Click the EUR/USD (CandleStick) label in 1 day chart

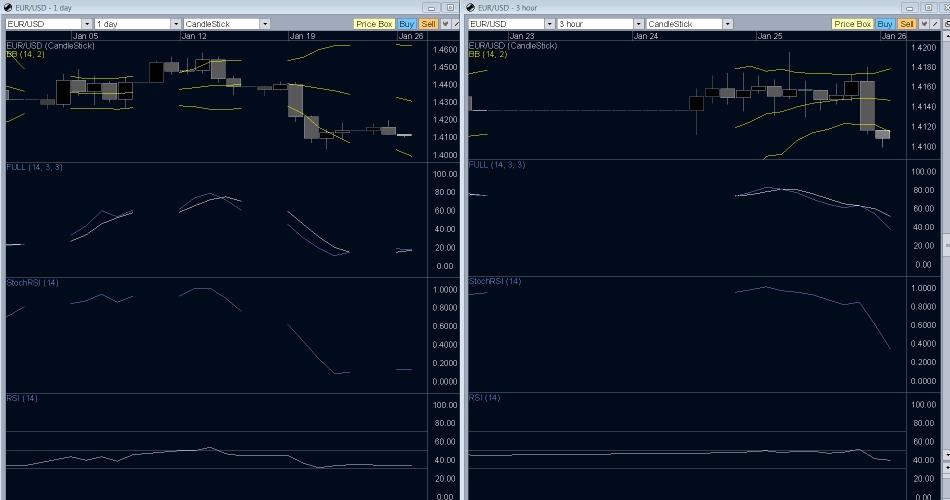[50, 45]
